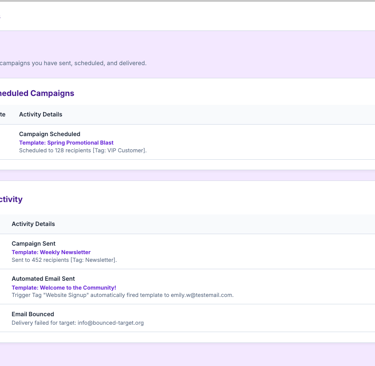The width and height of the screenshot is (375, 366).
Task: Click the Website Signup trigger description text
Action: tap(123, 295)
